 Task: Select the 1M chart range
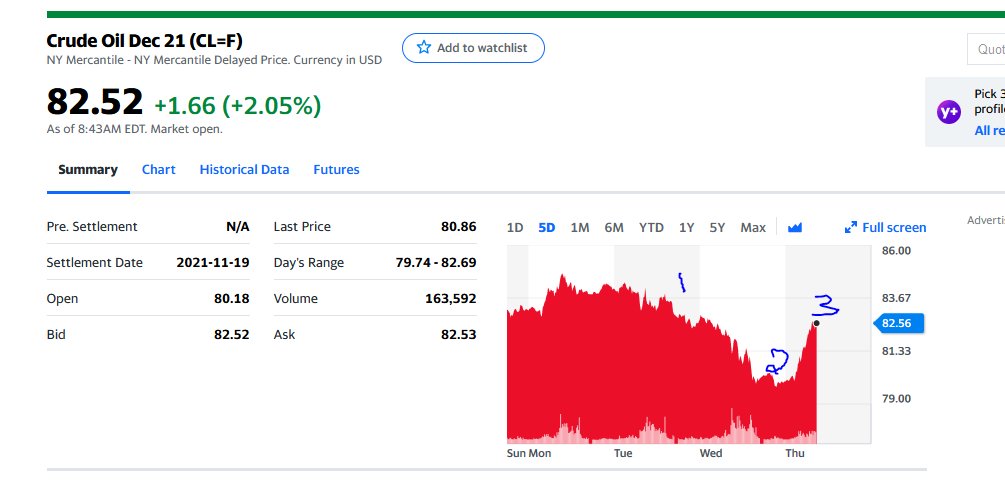(580, 228)
